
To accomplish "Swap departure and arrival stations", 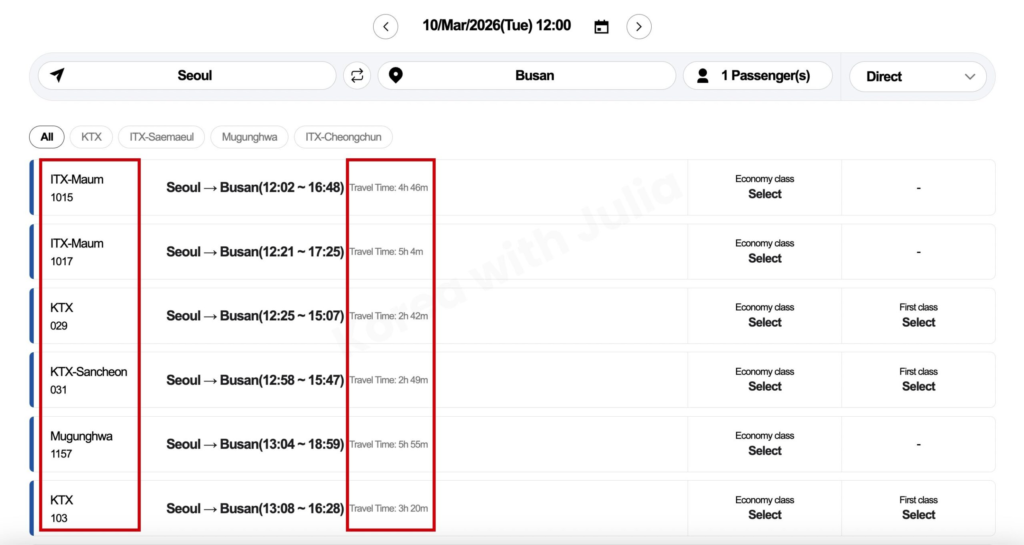I will point(357,76).
